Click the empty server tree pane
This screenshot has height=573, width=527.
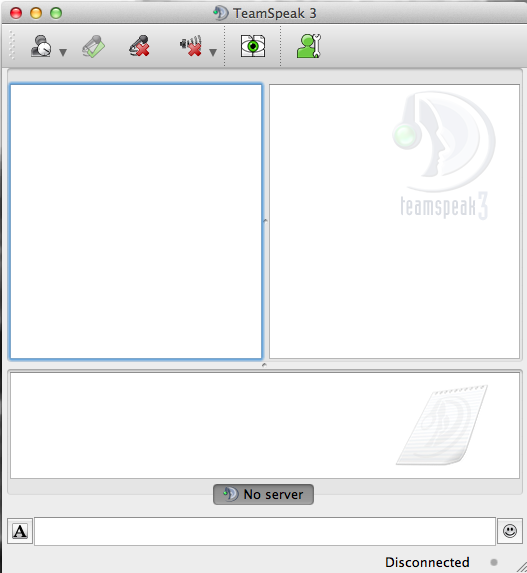(136, 221)
